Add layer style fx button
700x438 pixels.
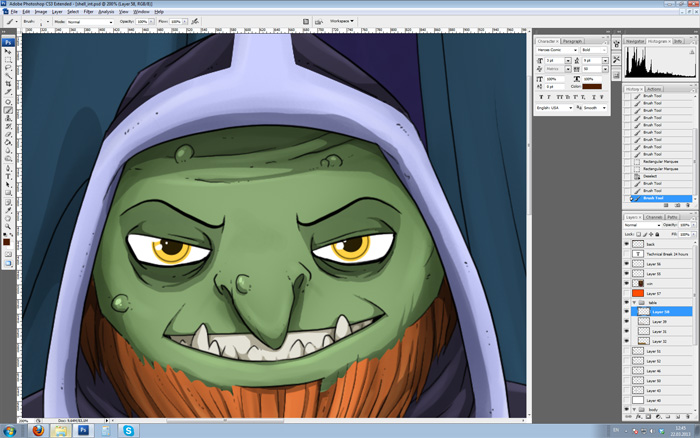[x=638, y=417]
